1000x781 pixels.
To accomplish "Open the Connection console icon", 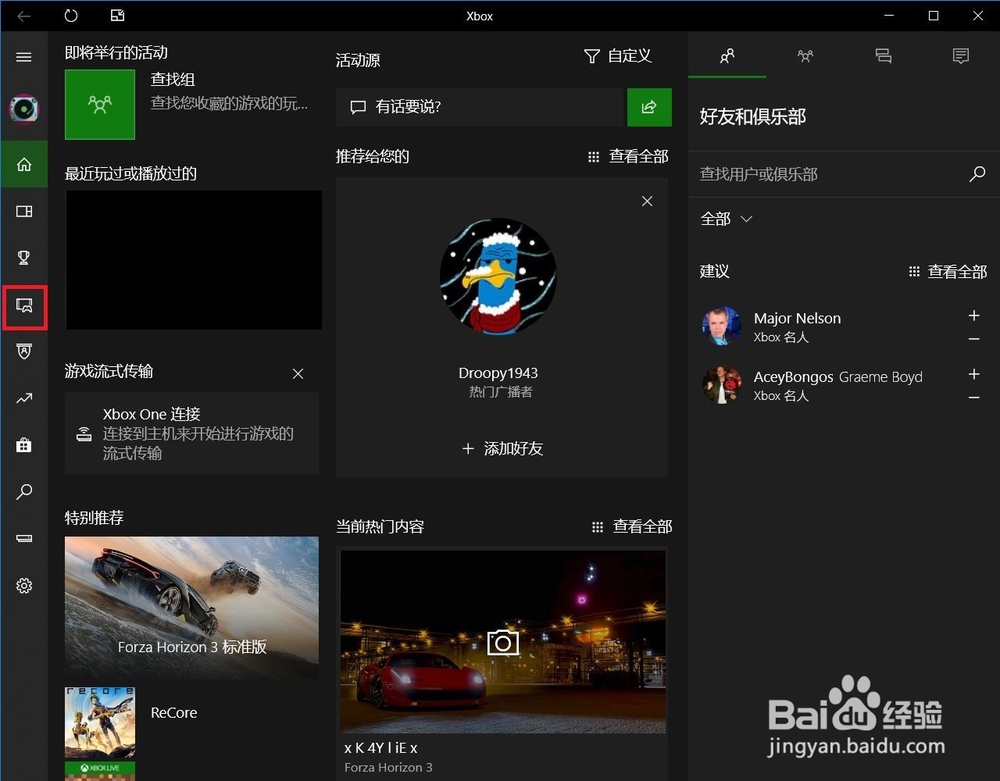I will click(x=24, y=538).
